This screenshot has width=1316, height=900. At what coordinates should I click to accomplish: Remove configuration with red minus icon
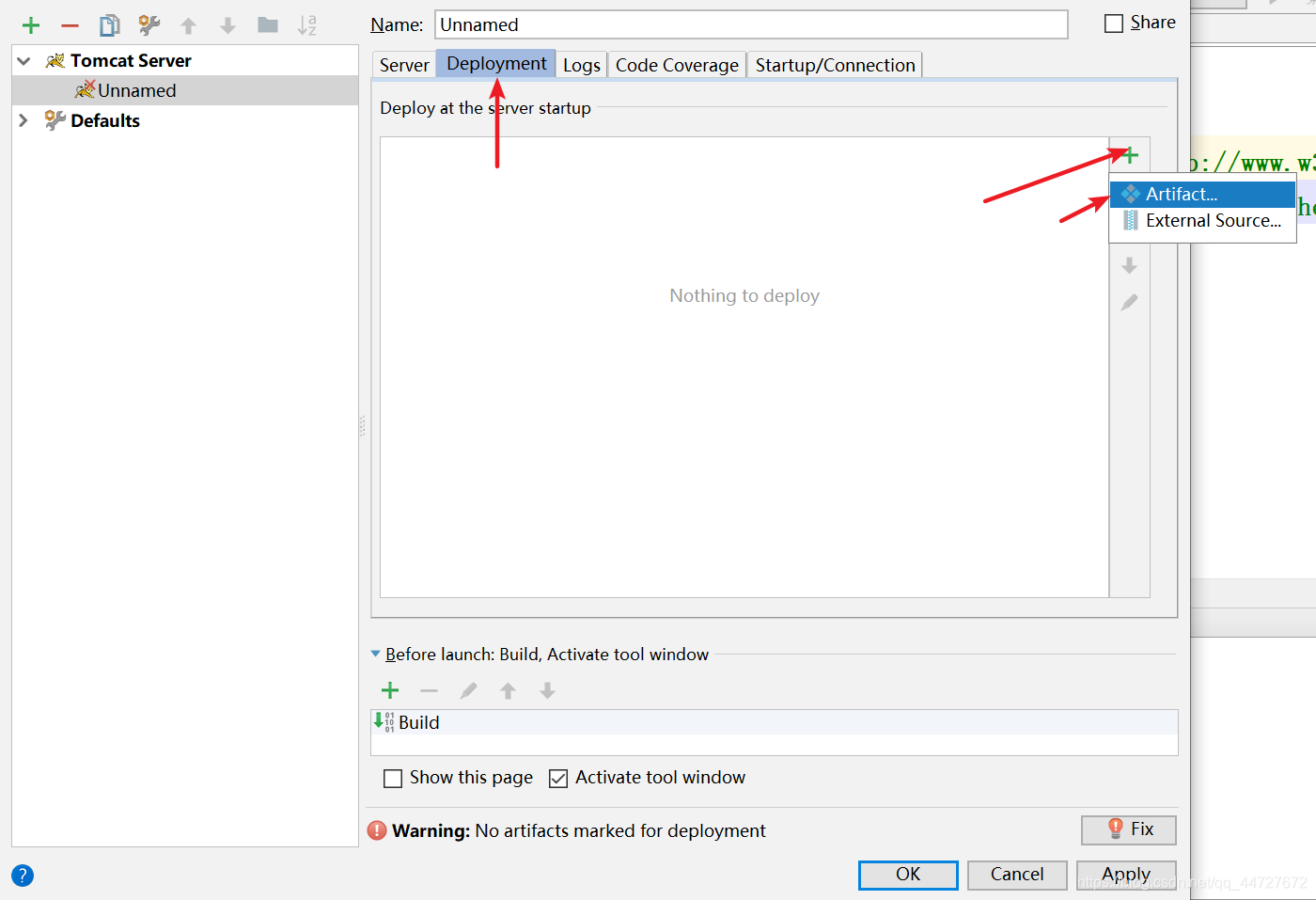[x=70, y=25]
